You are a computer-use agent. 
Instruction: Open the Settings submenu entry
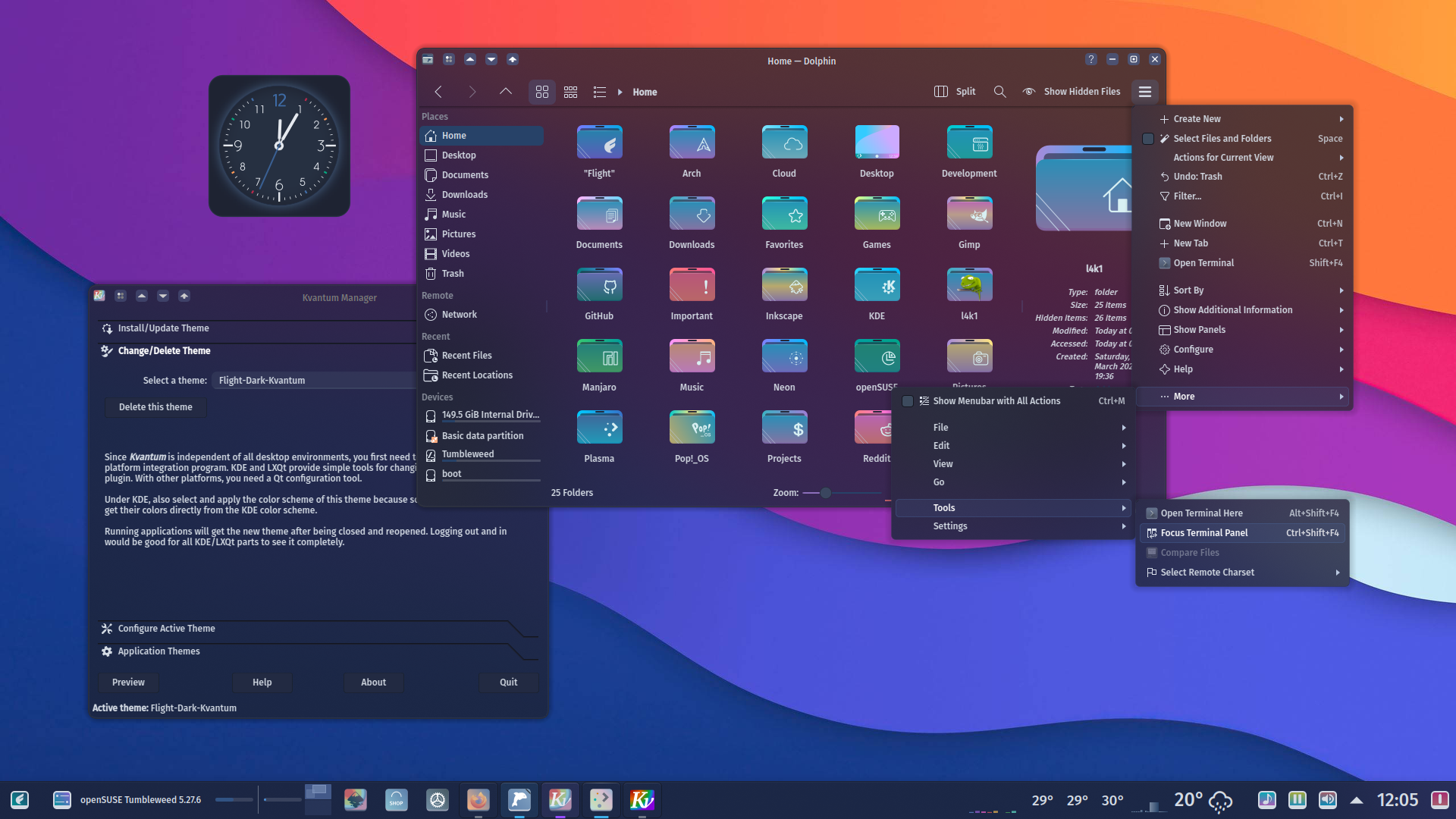pos(1013,526)
